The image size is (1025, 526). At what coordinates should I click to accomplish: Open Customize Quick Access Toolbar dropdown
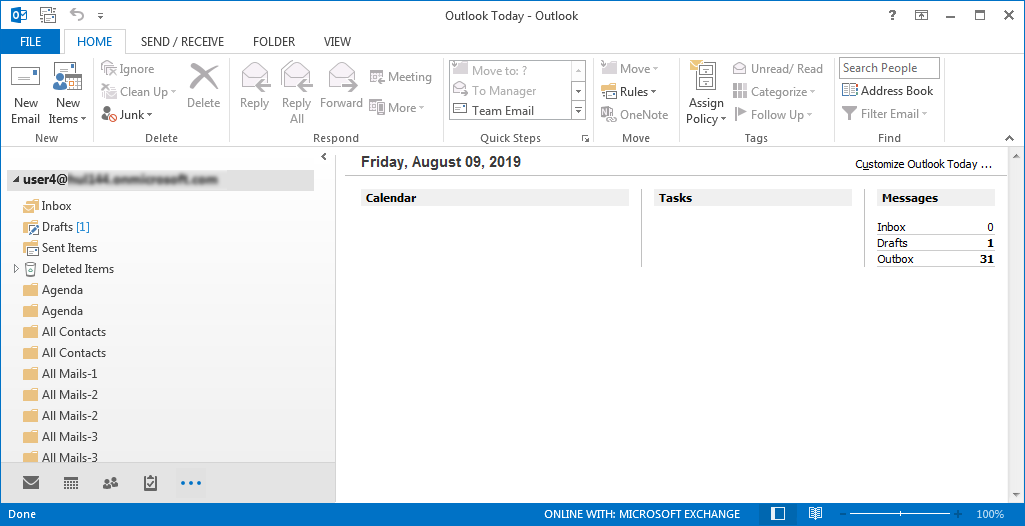100,15
